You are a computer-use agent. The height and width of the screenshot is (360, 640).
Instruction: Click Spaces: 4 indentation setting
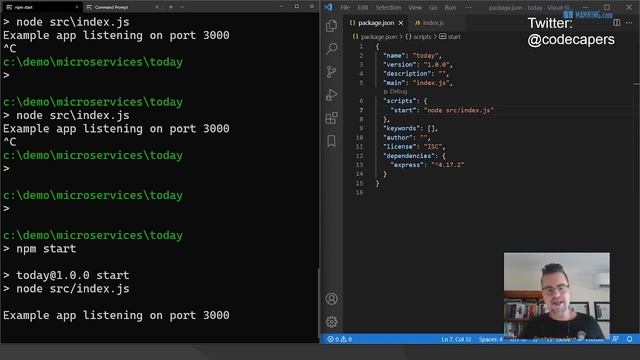(x=490, y=339)
